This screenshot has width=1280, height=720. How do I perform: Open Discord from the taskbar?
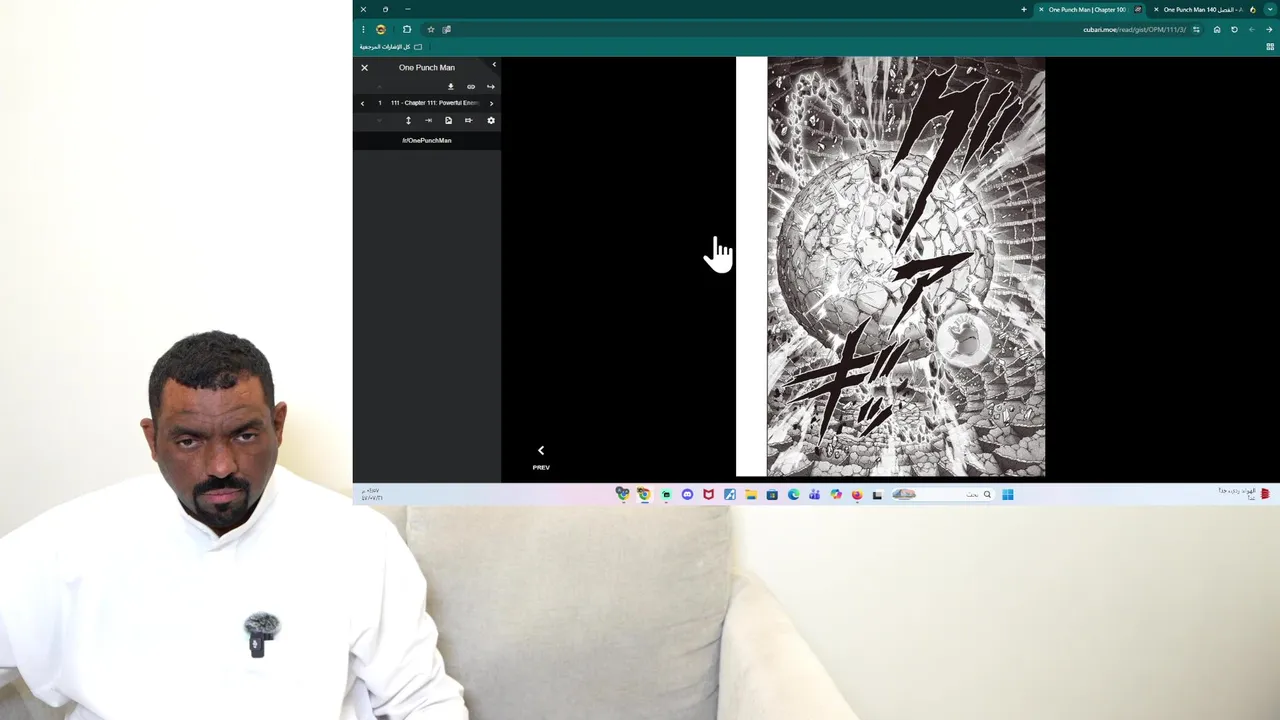[687, 495]
